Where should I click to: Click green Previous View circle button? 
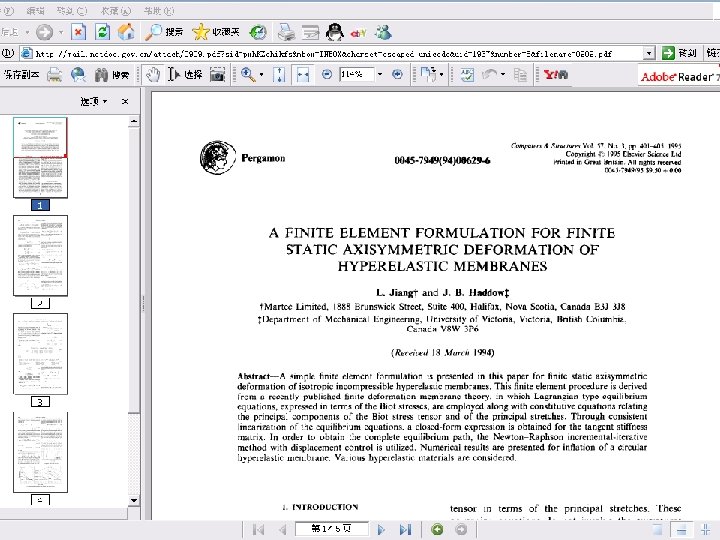point(437,529)
